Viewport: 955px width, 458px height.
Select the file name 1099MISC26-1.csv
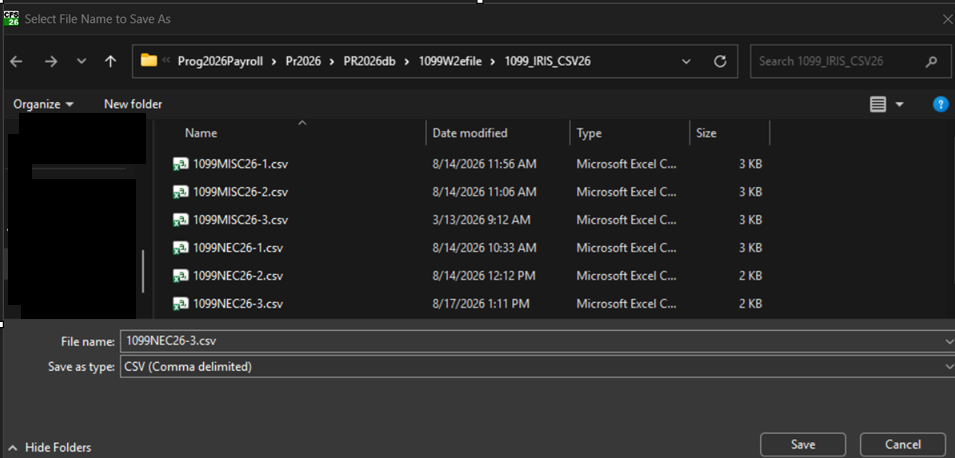click(240, 164)
